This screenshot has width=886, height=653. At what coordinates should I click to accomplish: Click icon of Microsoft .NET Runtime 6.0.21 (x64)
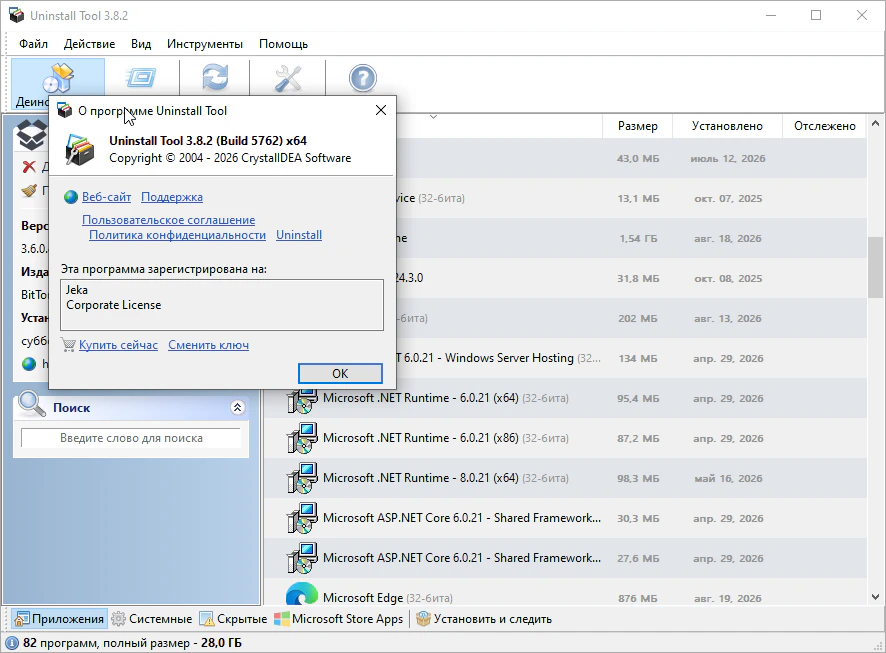[302, 399]
